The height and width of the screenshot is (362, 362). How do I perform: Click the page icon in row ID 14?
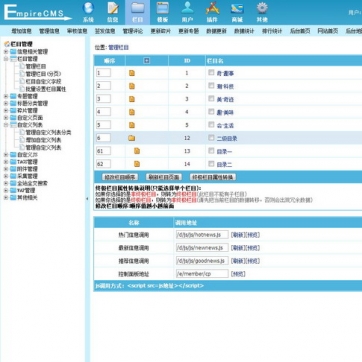(x=137, y=164)
